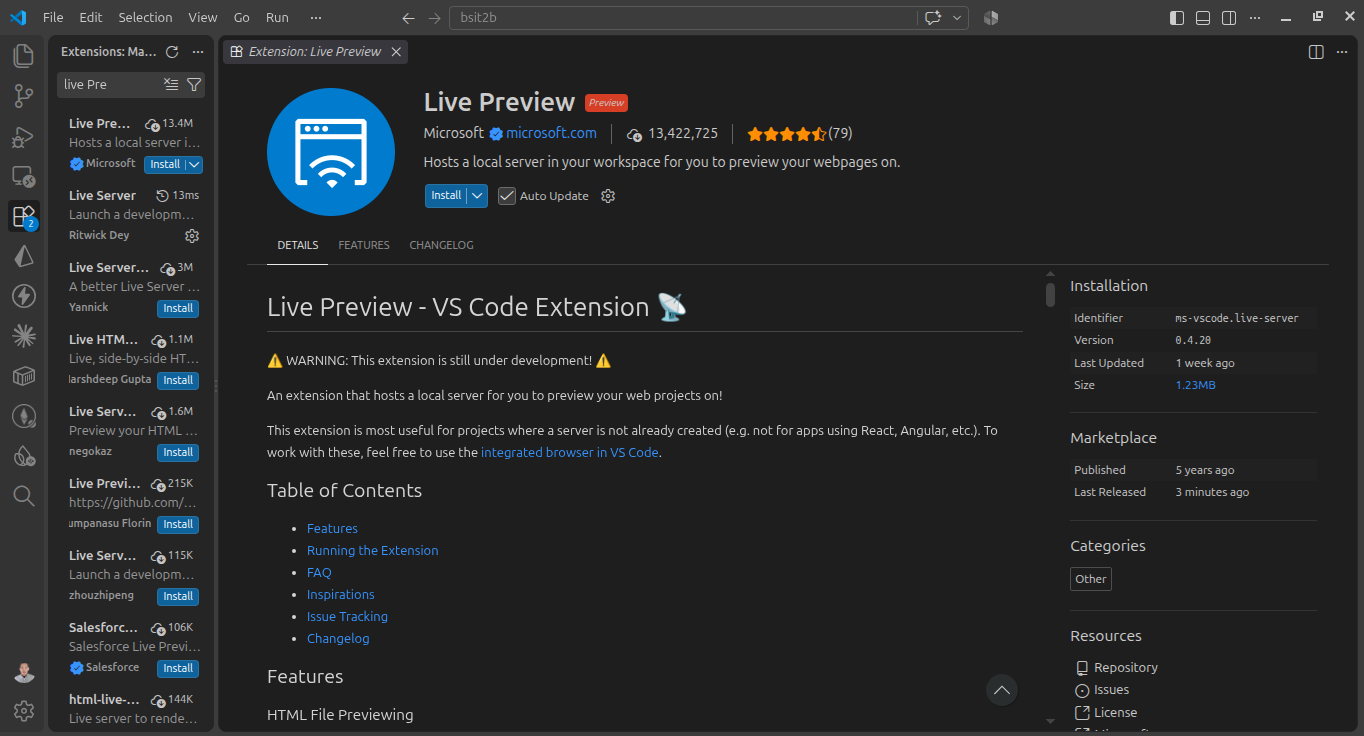Click the Extensions icon in the activity bar

(x=24, y=216)
